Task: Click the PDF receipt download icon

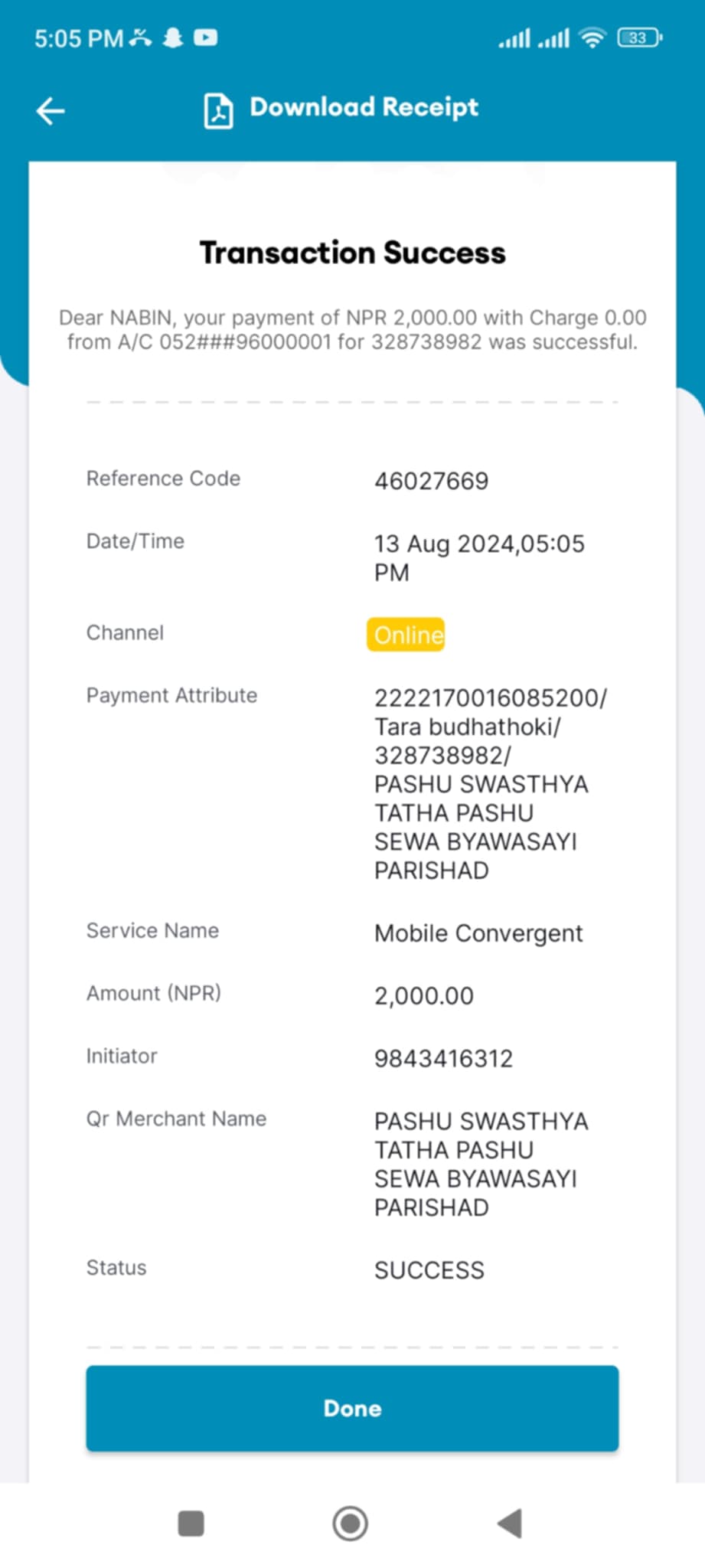Action: 218,110
